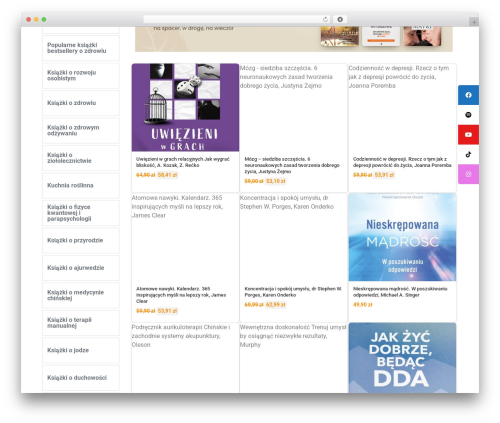Go to Książki o jodze category
Screen dimensions: 500x423
coord(81,350)
